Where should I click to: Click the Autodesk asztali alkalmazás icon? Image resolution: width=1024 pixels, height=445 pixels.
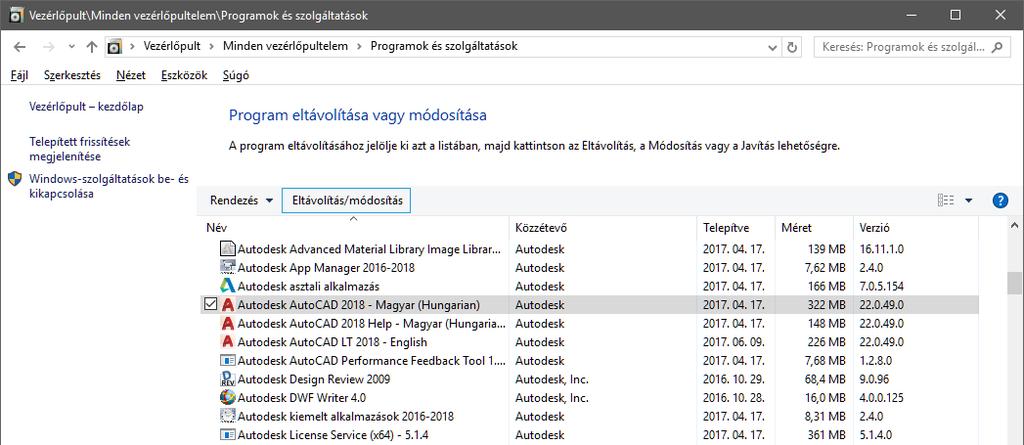(x=227, y=286)
